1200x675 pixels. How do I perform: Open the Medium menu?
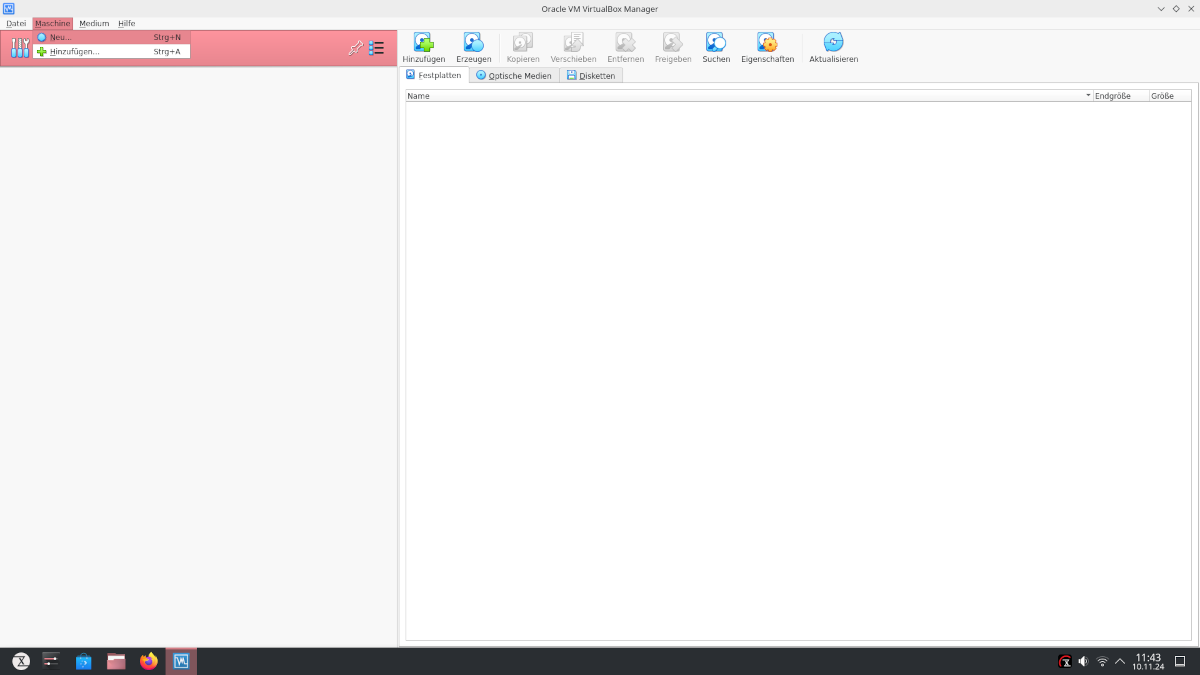pos(94,23)
